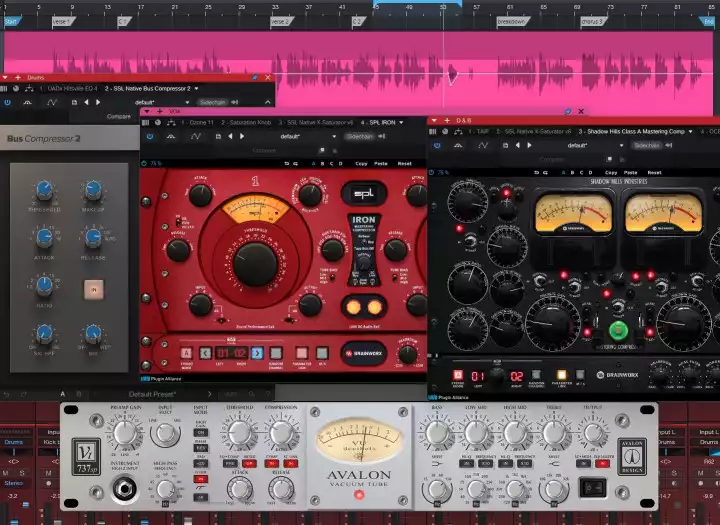
Task: Toggle Stereo Mode A button on SPL IRON
Action: (186, 353)
